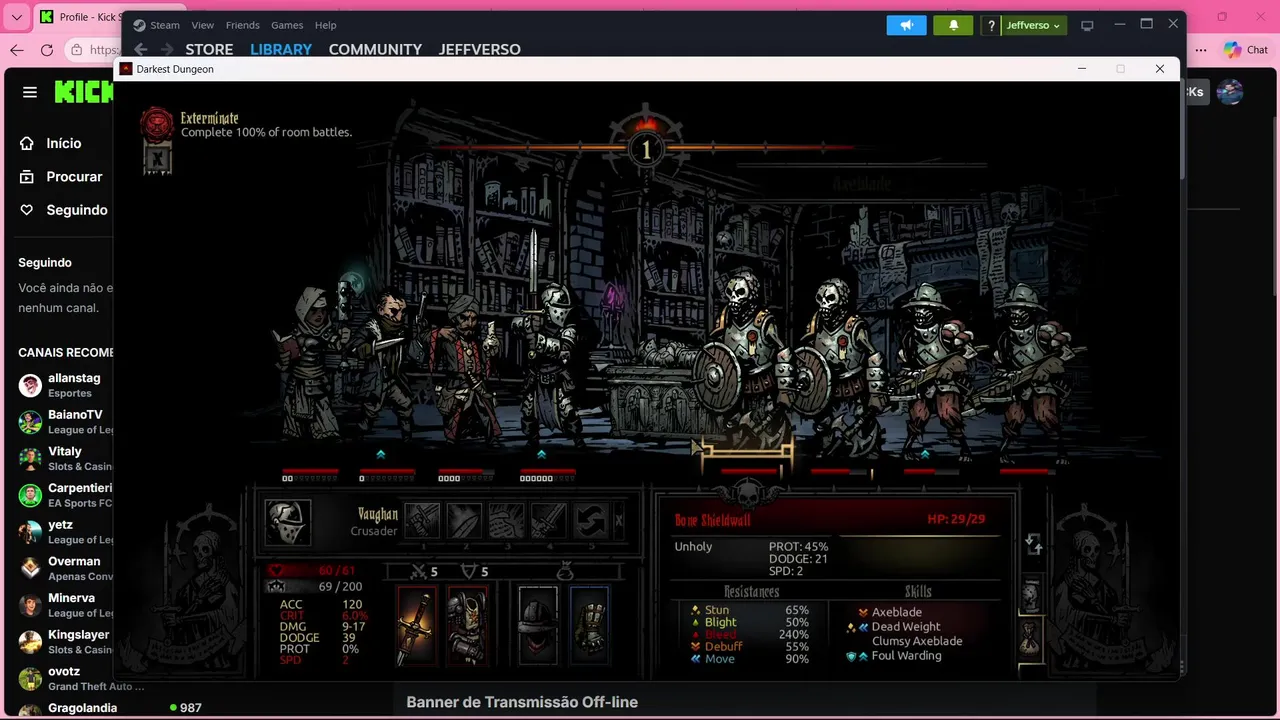Click the quest retreat banner under the seal
Viewport: 1280px width, 720px height.
[x=158, y=158]
